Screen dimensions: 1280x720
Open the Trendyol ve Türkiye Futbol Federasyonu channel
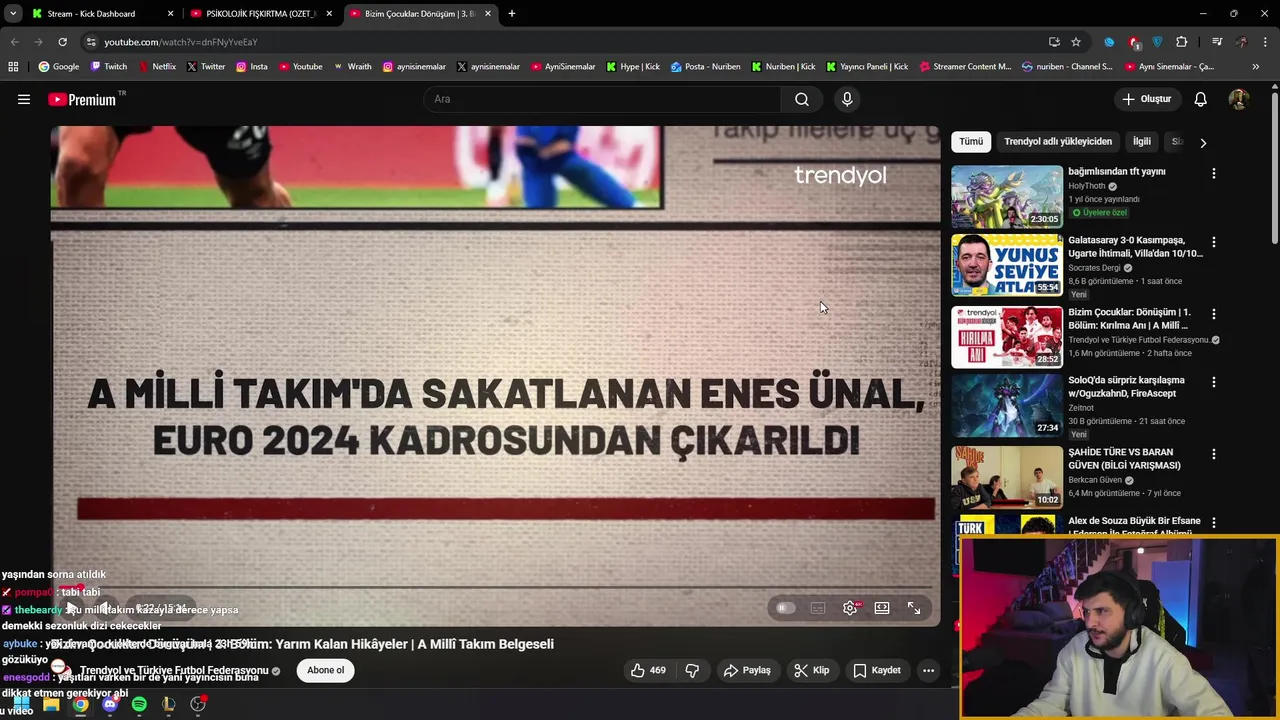174,670
